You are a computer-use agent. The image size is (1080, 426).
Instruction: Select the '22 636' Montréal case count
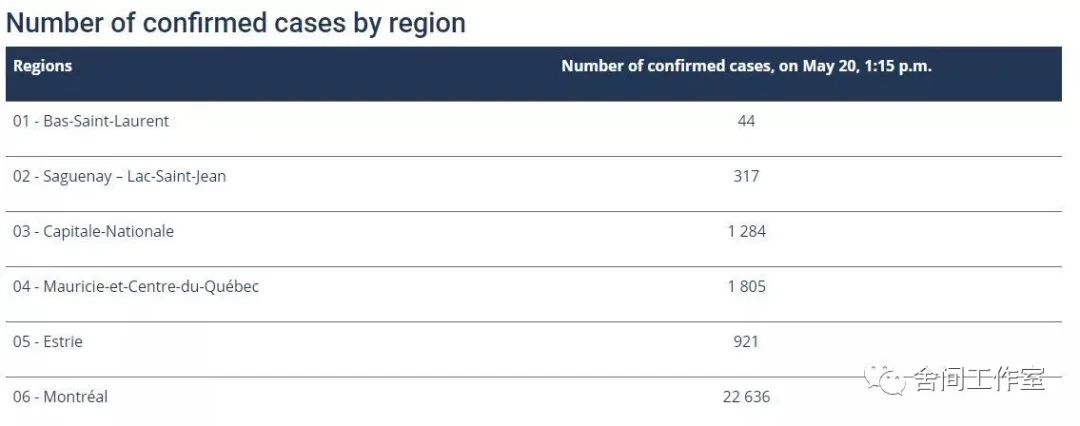pos(746,397)
